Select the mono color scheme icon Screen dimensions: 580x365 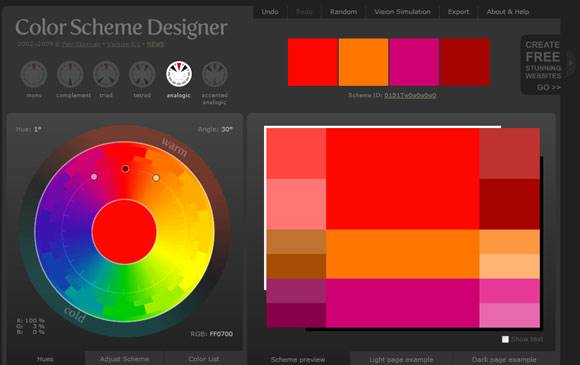[x=34, y=74]
